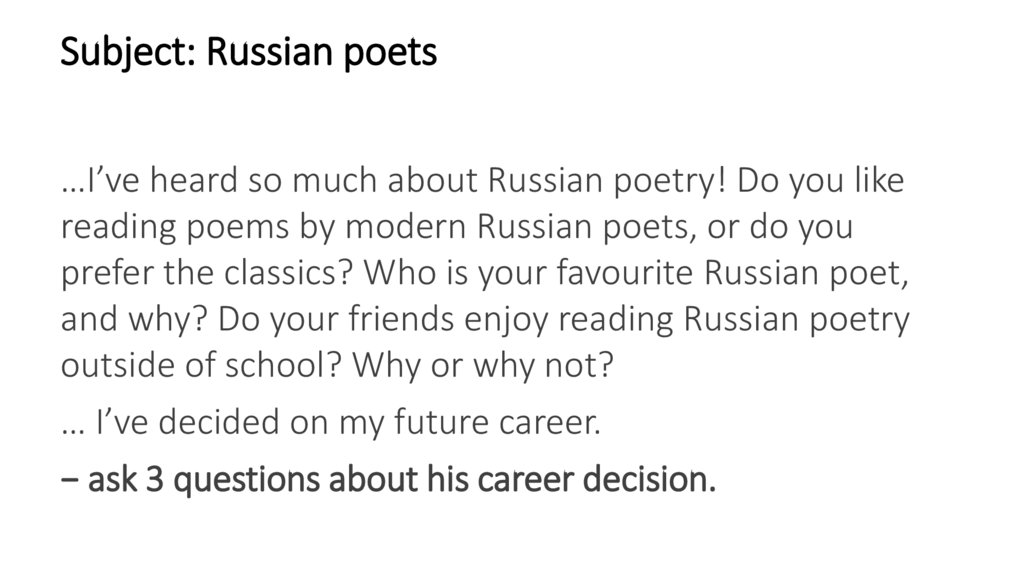The image size is (1024, 574).
Task: Click the number "3" in the bold line
Action: click(x=154, y=480)
